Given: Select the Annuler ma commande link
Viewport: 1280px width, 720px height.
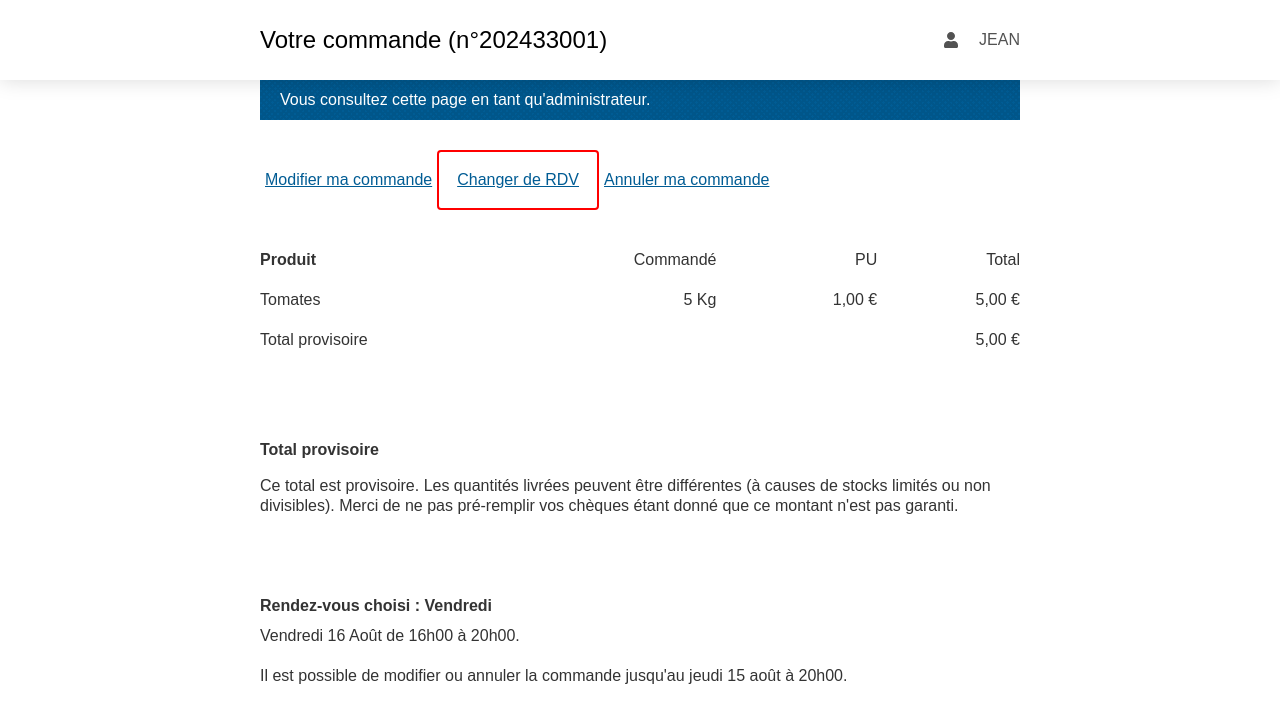Looking at the screenshot, I should click(x=686, y=180).
